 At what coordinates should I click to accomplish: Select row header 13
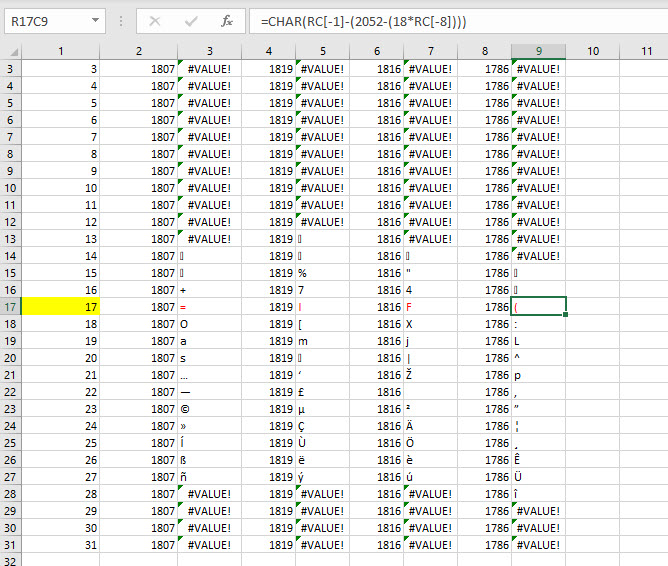(10, 239)
